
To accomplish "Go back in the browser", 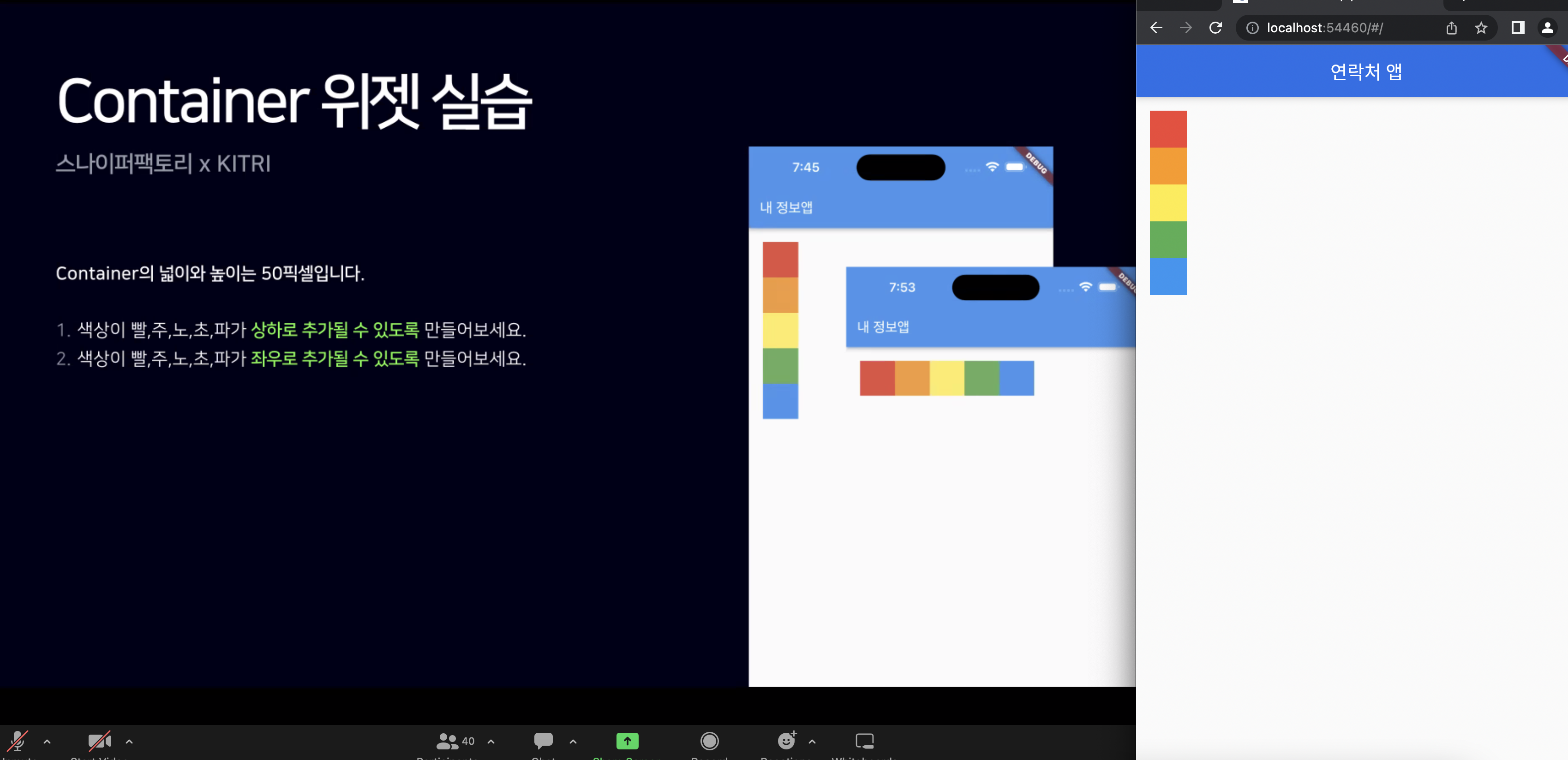I will click(x=1156, y=28).
